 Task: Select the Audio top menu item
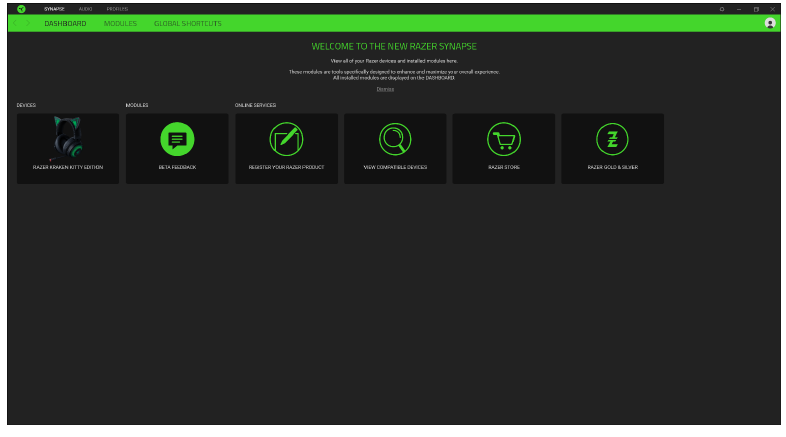[85, 9]
